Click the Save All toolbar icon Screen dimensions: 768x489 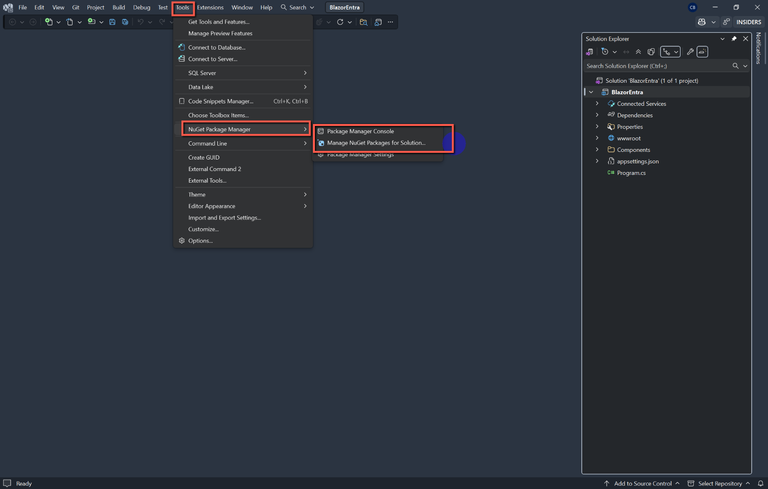coord(124,21)
